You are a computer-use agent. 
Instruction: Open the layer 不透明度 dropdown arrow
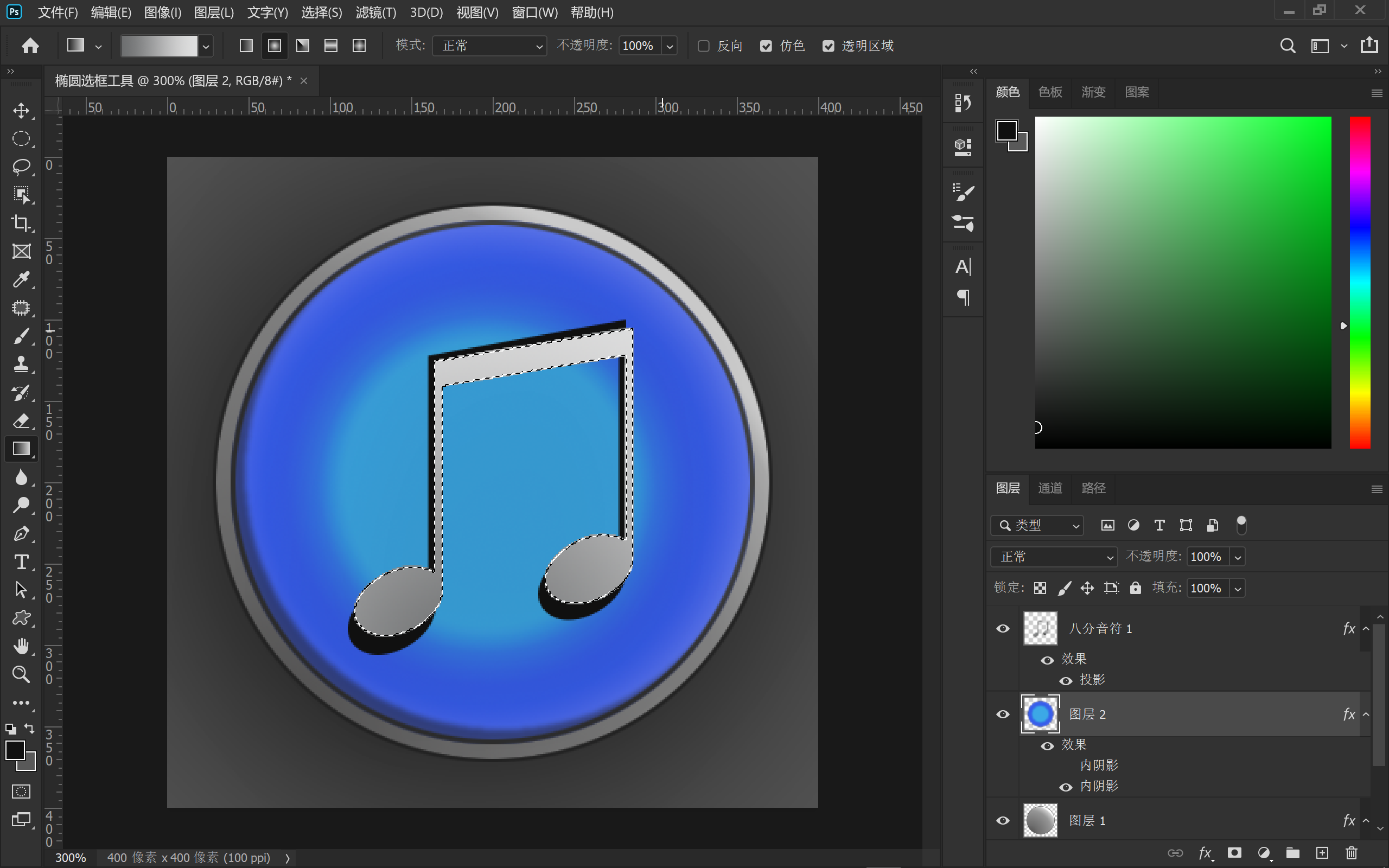pyautogui.click(x=1238, y=557)
